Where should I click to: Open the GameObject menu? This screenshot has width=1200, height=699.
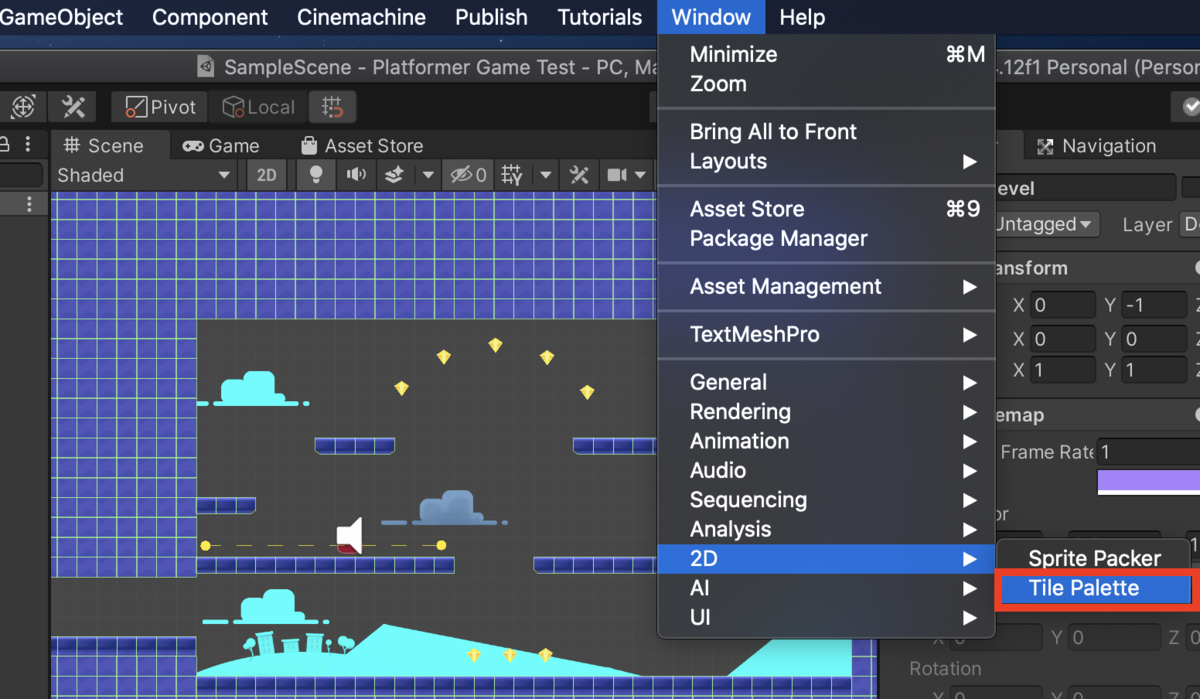click(61, 17)
